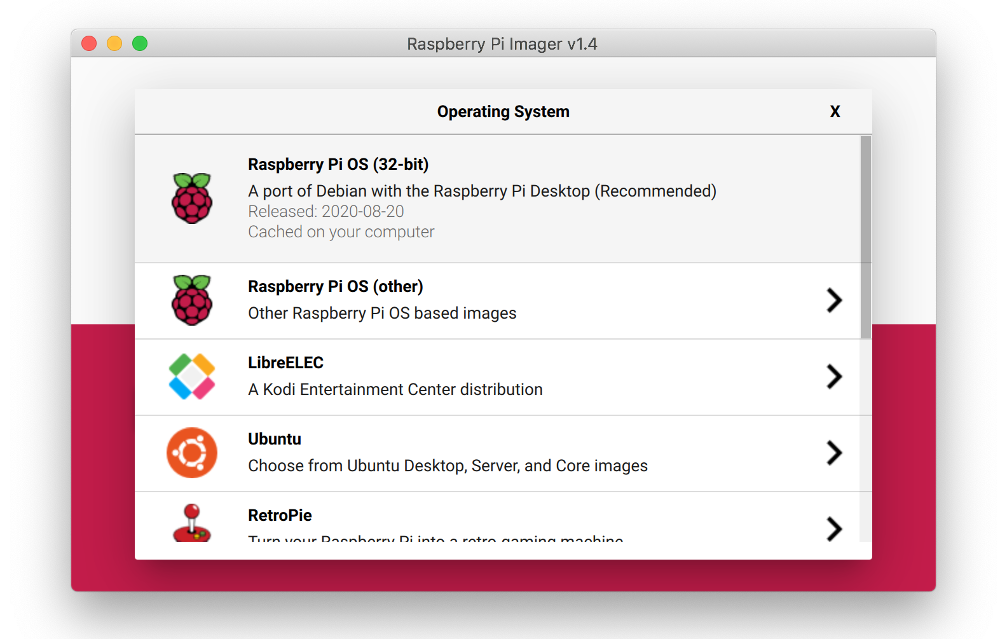This screenshot has width=1007, height=639.
Task: Click 'A Kodi Entertainment Center distribution' description
Action: [395, 390]
